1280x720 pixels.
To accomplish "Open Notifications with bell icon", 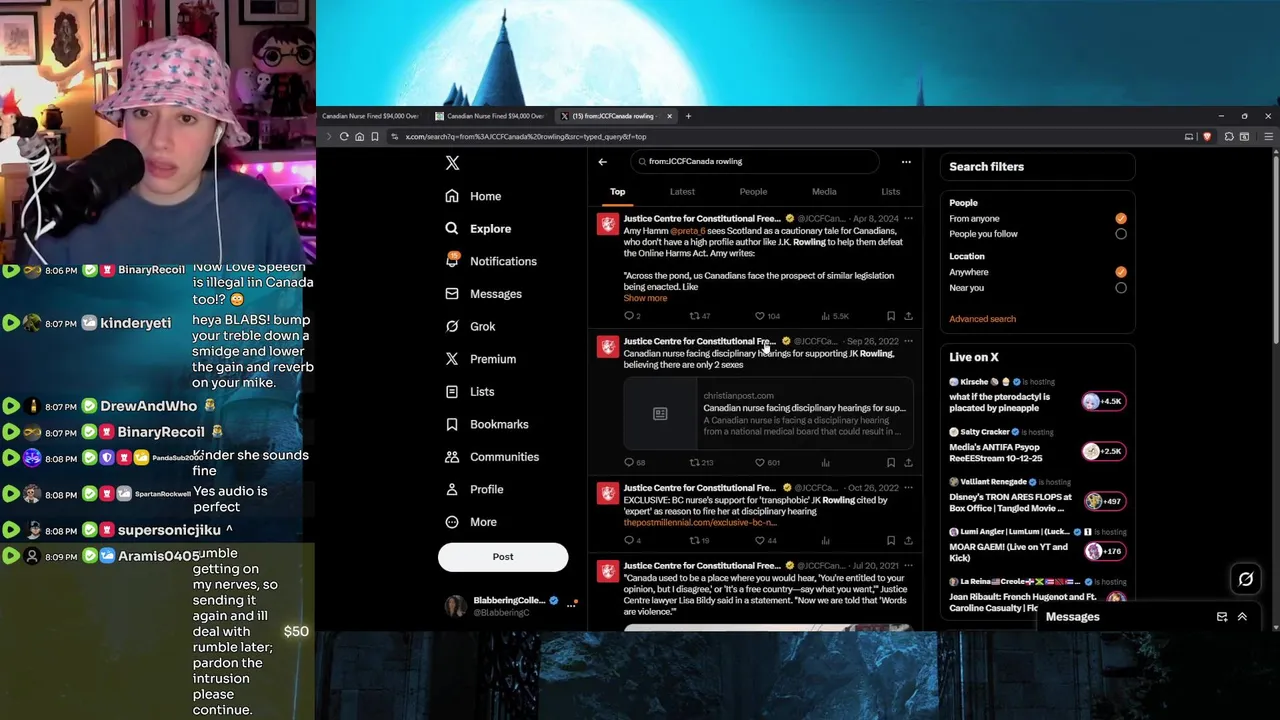I will tap(491, 261).
